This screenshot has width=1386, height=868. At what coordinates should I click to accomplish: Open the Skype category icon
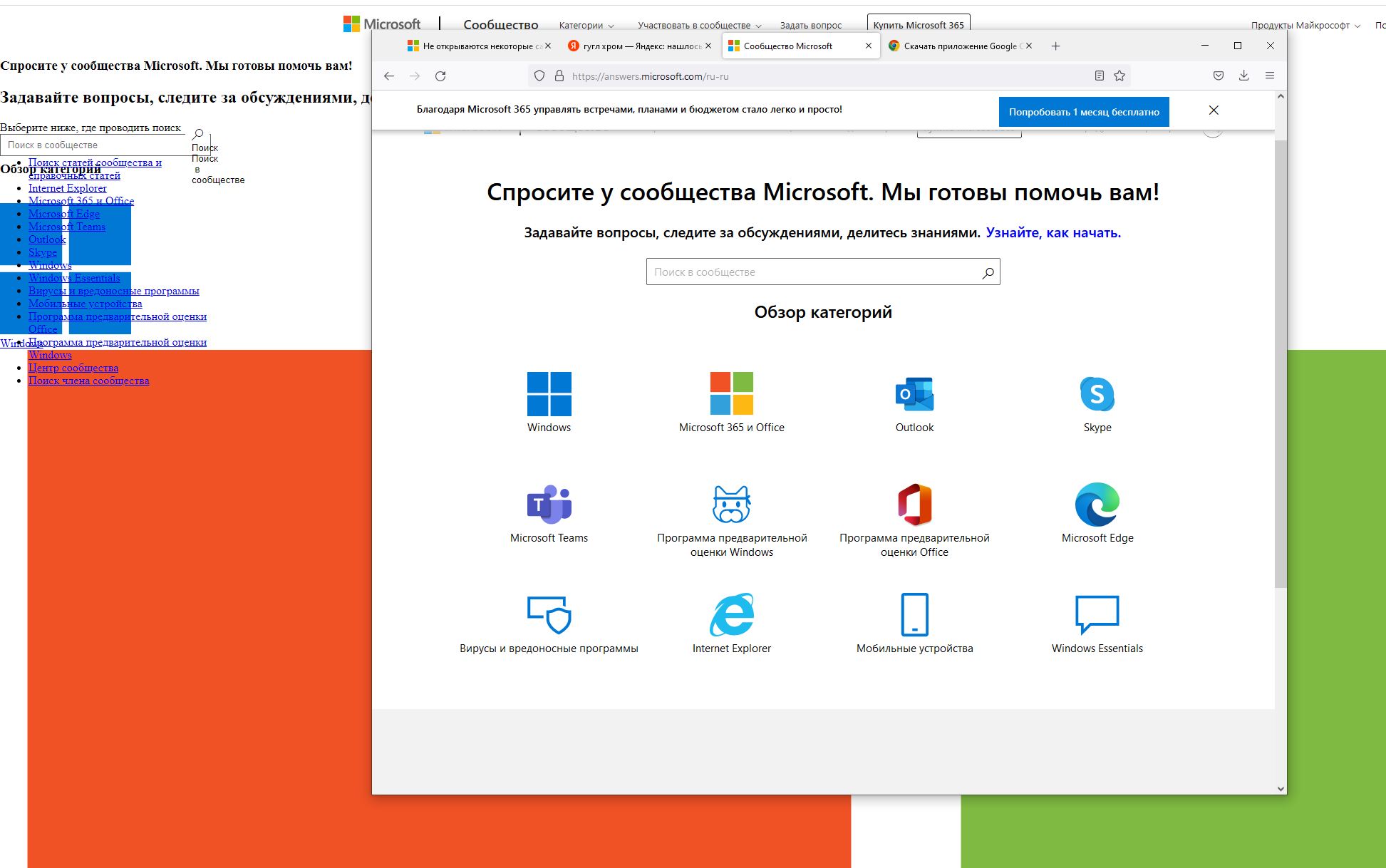tap(1097, 394)
